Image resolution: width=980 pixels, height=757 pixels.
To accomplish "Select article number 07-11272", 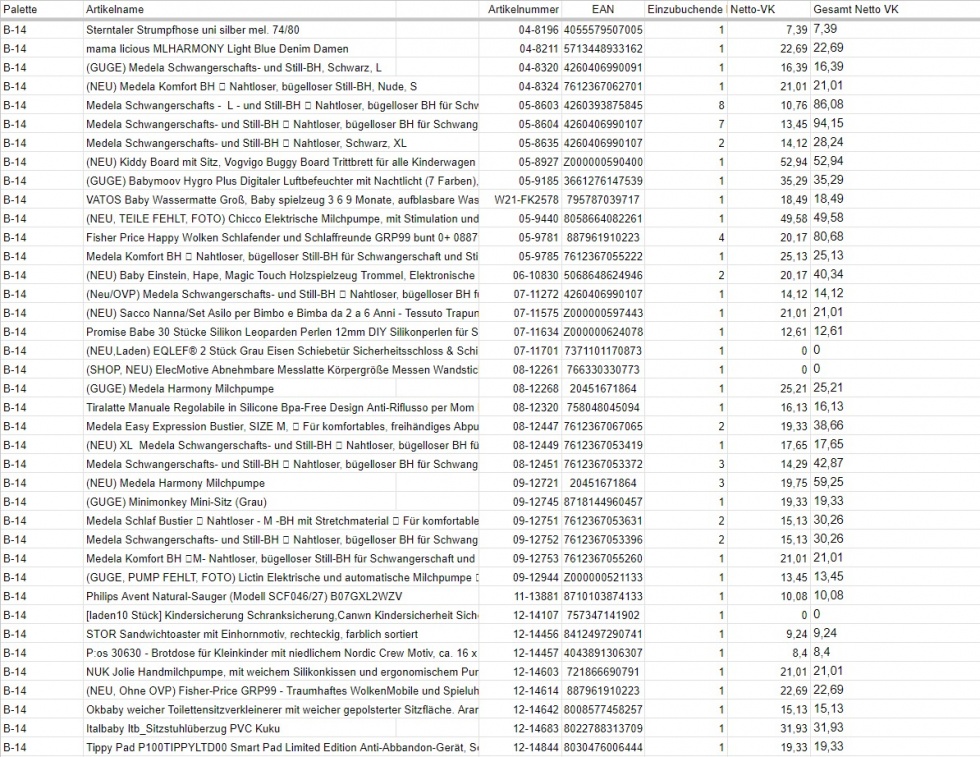I will tap(536, 294).
